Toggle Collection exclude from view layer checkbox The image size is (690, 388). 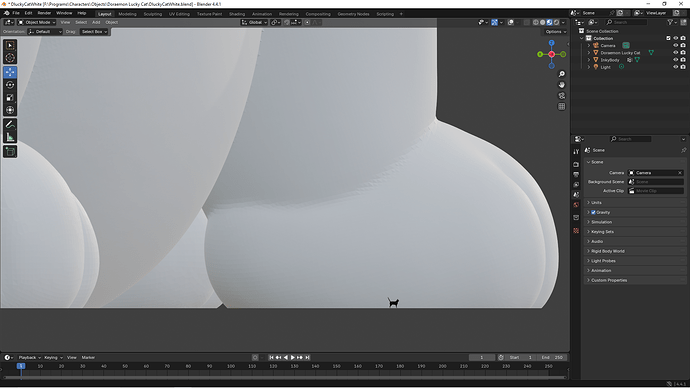668,38
